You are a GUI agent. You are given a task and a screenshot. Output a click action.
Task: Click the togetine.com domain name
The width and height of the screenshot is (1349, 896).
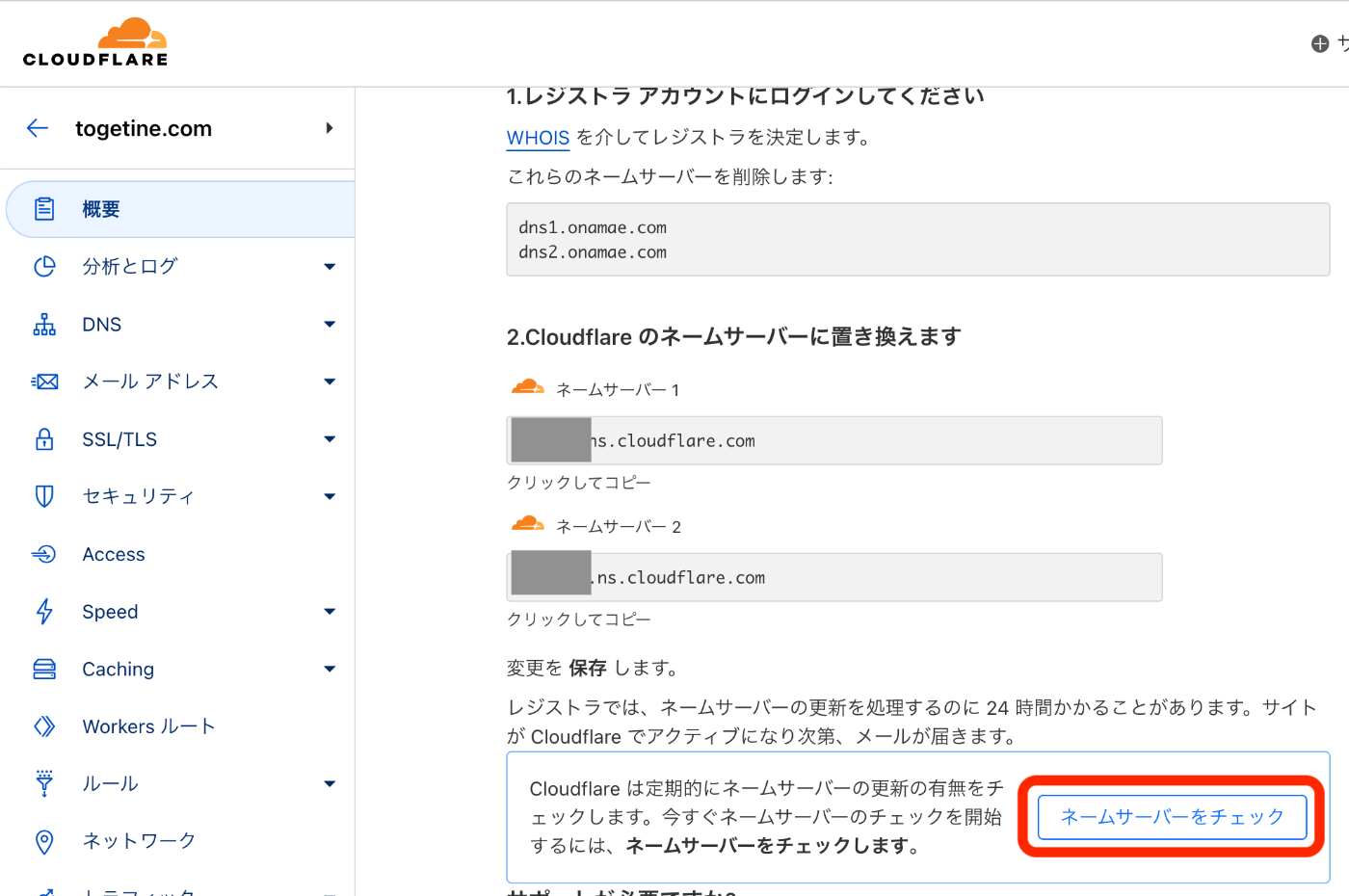144,128
